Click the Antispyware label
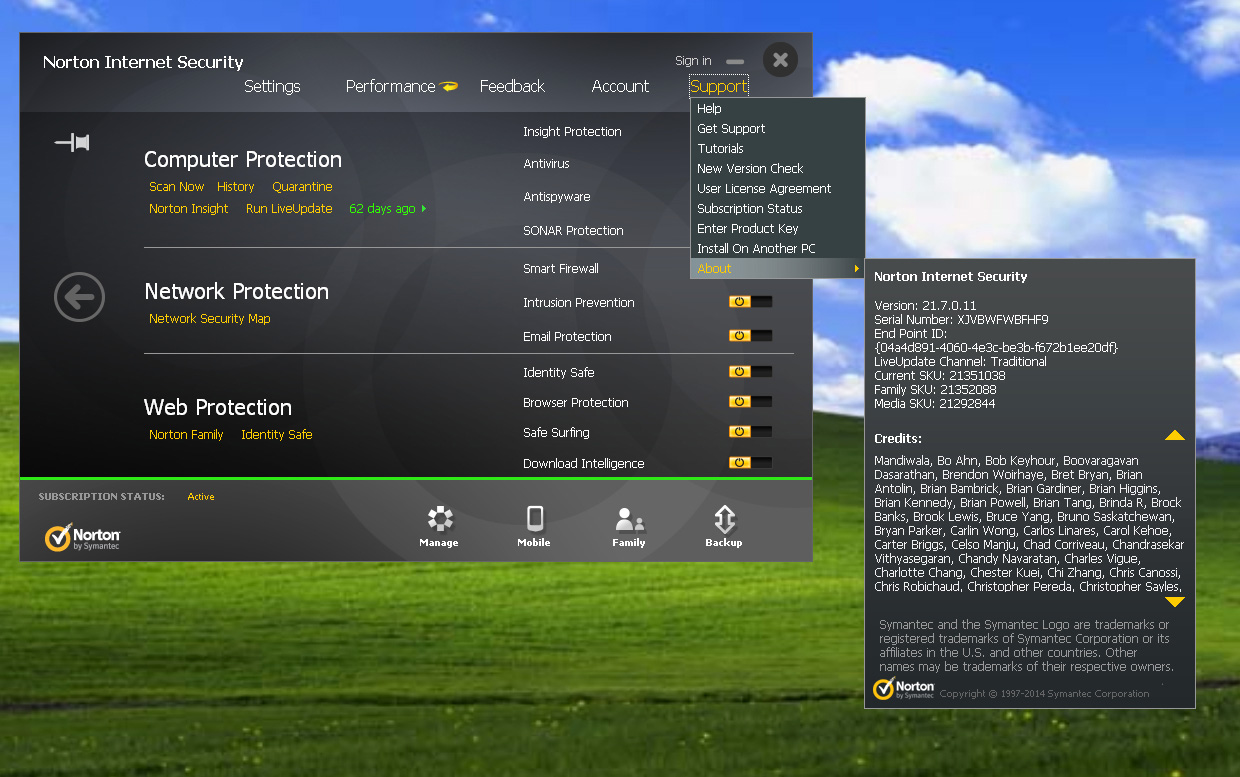 [557, 197]
